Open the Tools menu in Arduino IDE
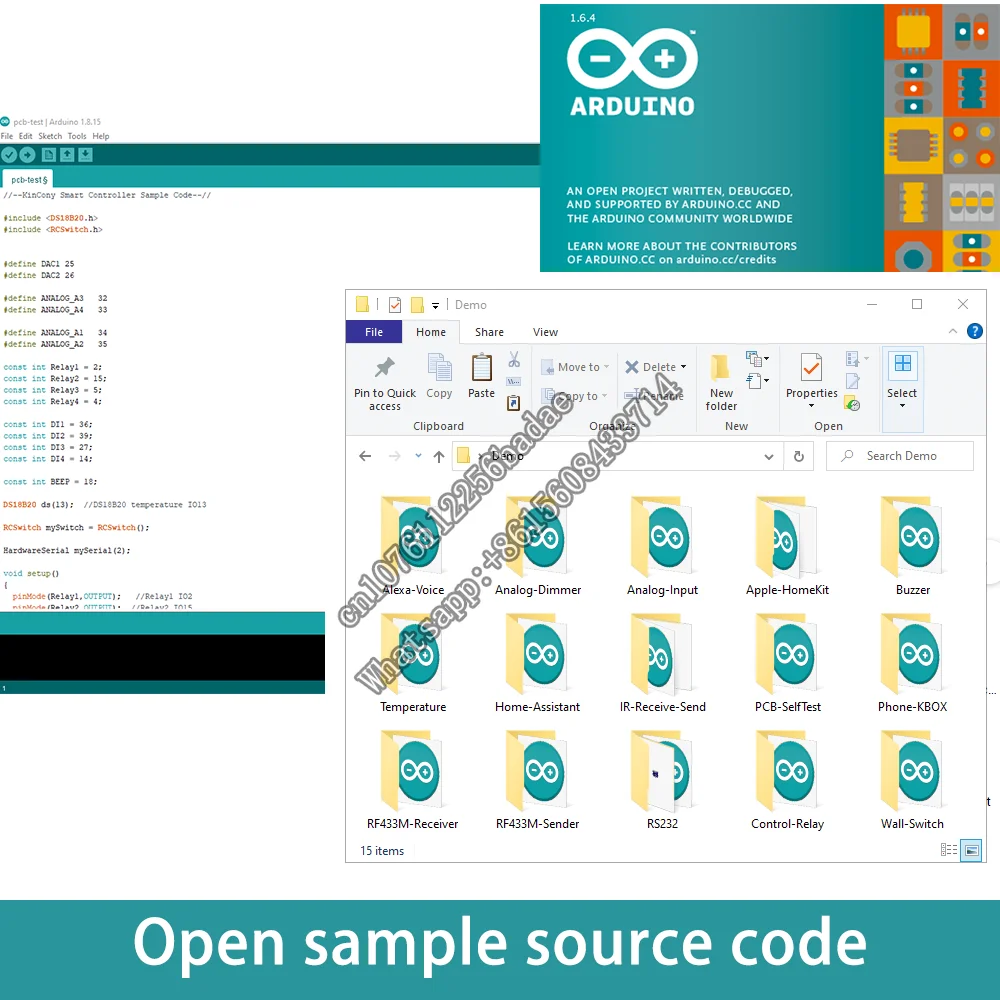This screenshot has width=1000, height=1000. [77, 136]
